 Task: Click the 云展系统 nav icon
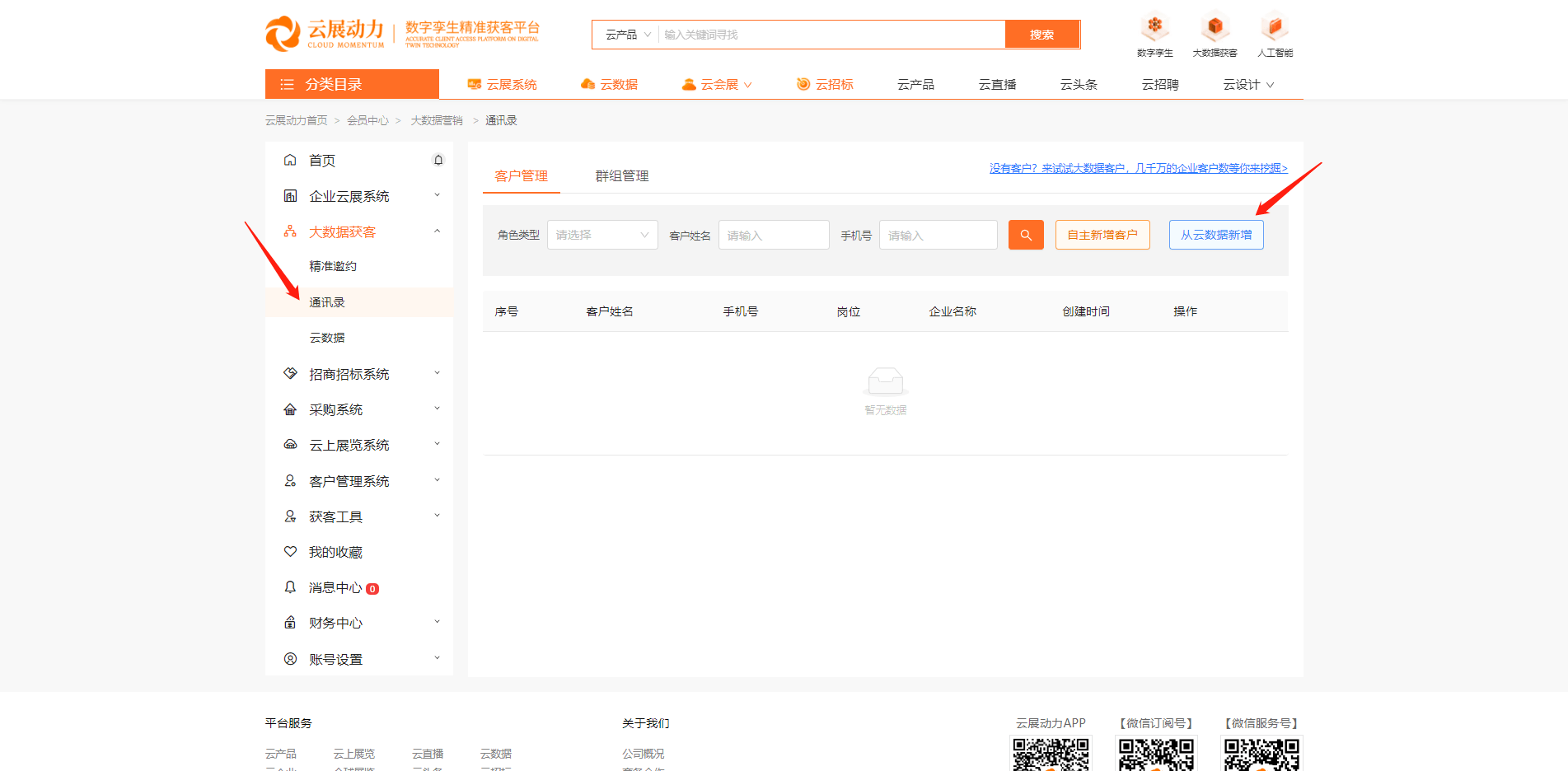tap(475, 84)
